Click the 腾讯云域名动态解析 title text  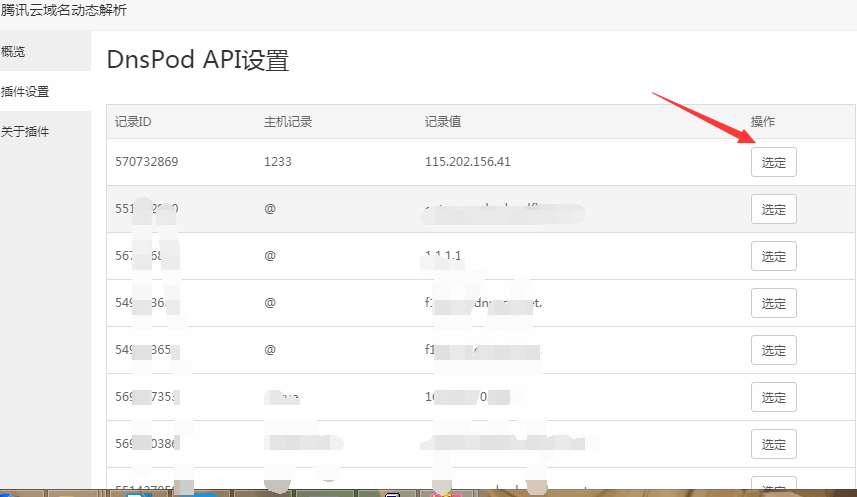63,10
